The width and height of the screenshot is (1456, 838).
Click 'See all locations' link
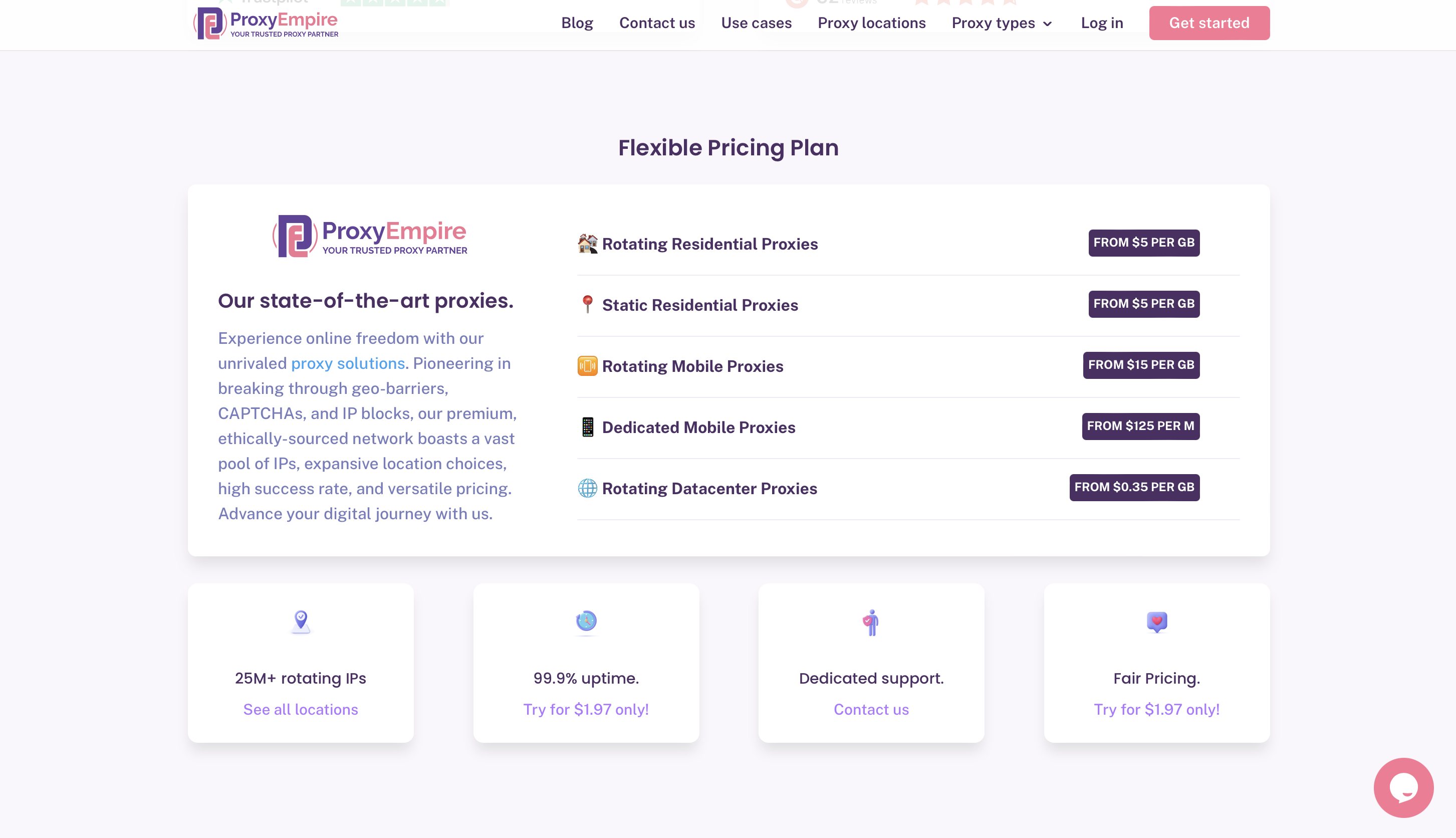(x=300, y=709)
